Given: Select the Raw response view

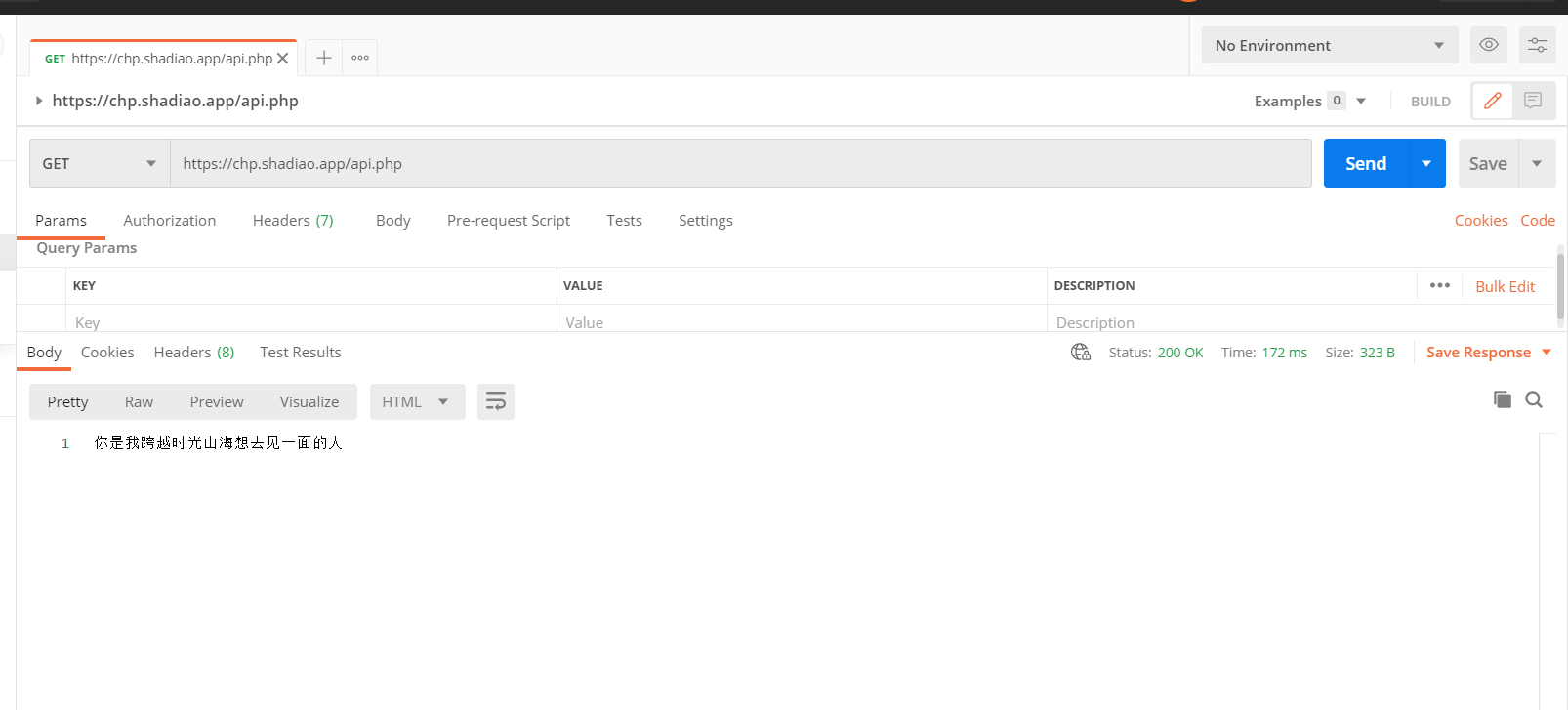Looking at the screenshot, I should click(x=139, y=401).
